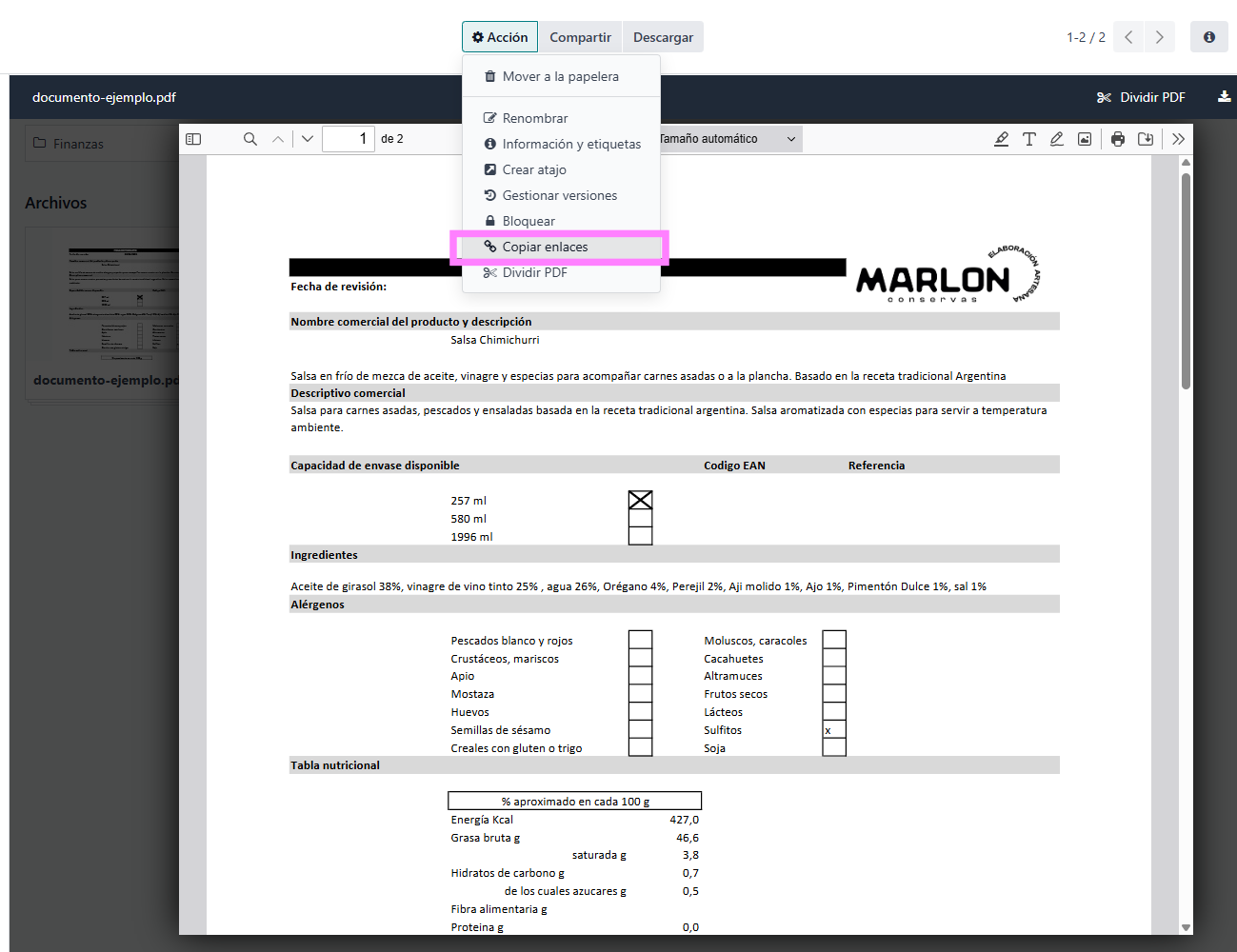
Task: Print the PDF document
Action: (x=1118, y=139)
